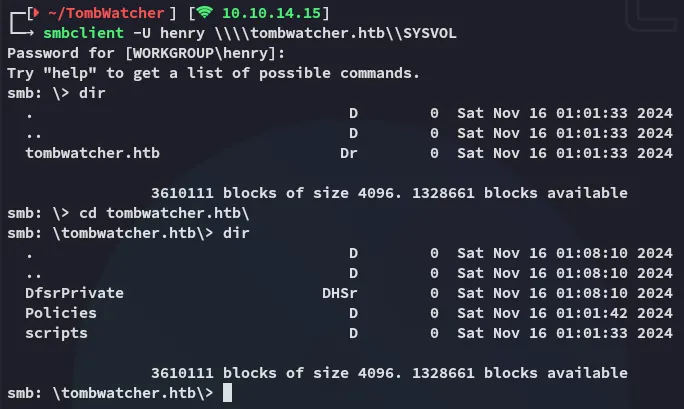Select the scripts directory entry
The height and width of the screenshot is (409, 684).
(57, 333)
